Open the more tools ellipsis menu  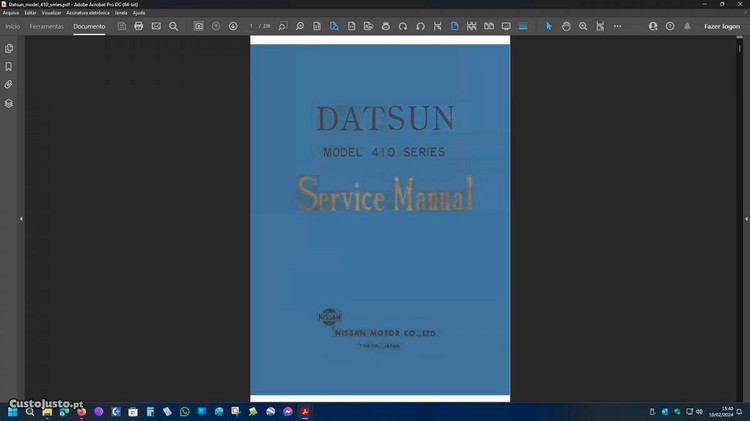617,26
